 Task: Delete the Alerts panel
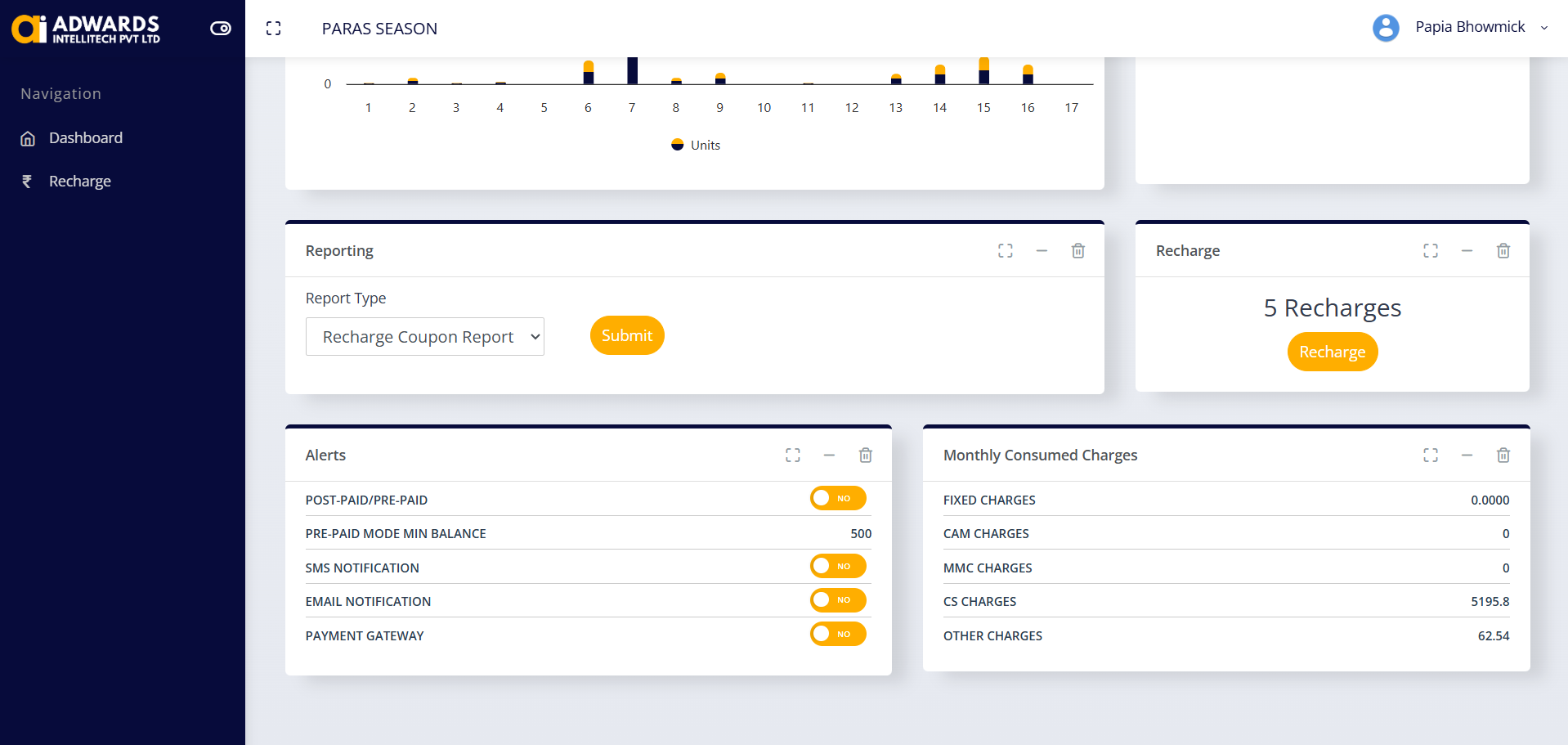[866, 456]
